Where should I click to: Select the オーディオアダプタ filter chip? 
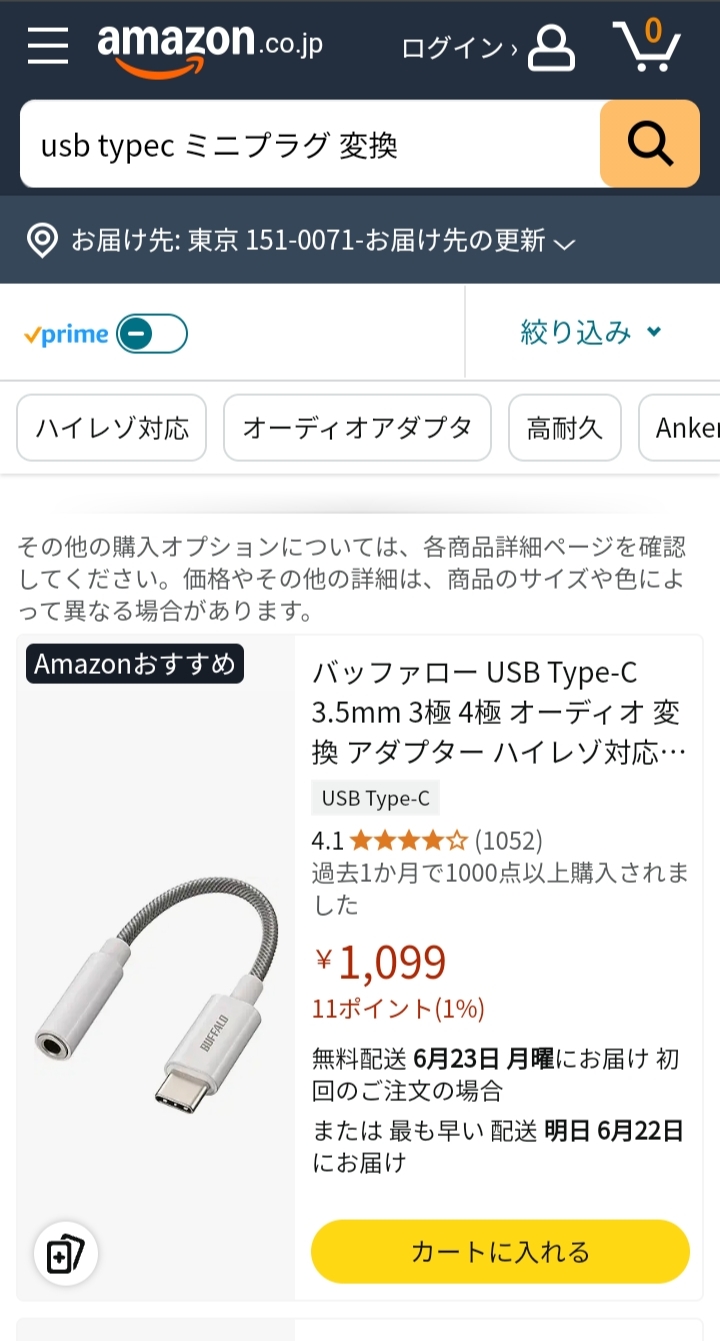357,427
